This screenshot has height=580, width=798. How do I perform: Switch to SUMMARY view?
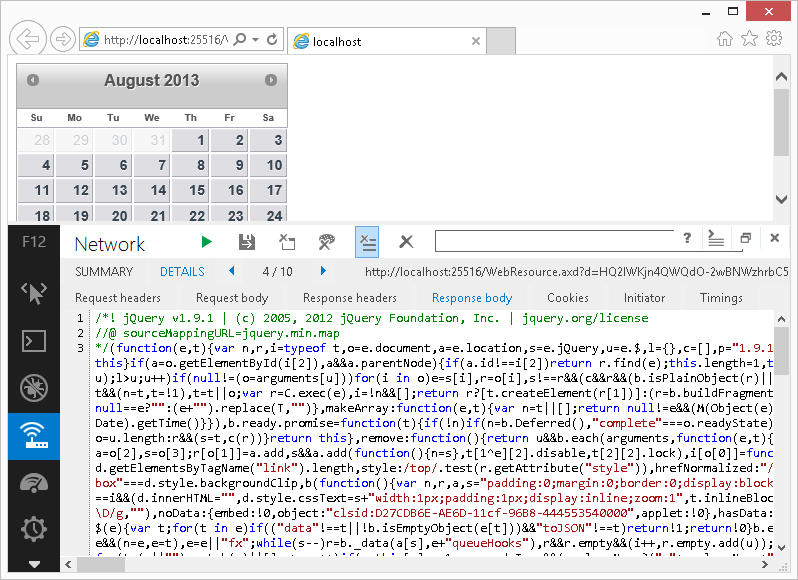(x=104, y=272)
